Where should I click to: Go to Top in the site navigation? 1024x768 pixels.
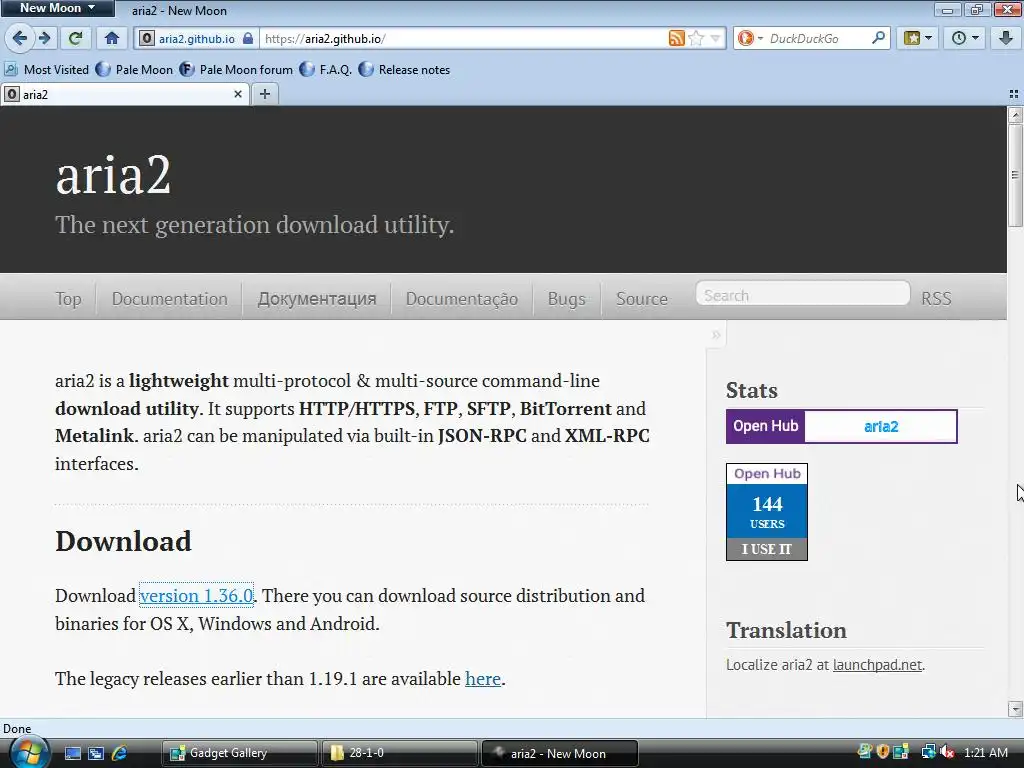tap(69, 298)
